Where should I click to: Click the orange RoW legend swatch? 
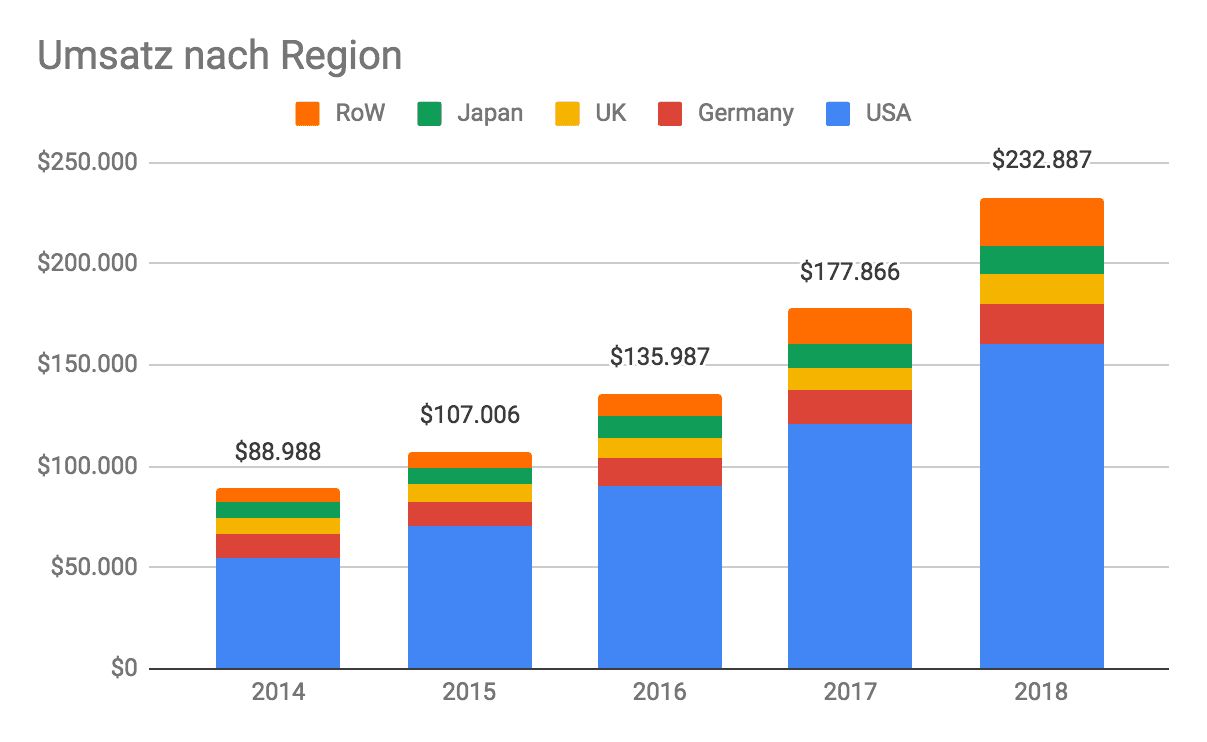click(307, 114)
